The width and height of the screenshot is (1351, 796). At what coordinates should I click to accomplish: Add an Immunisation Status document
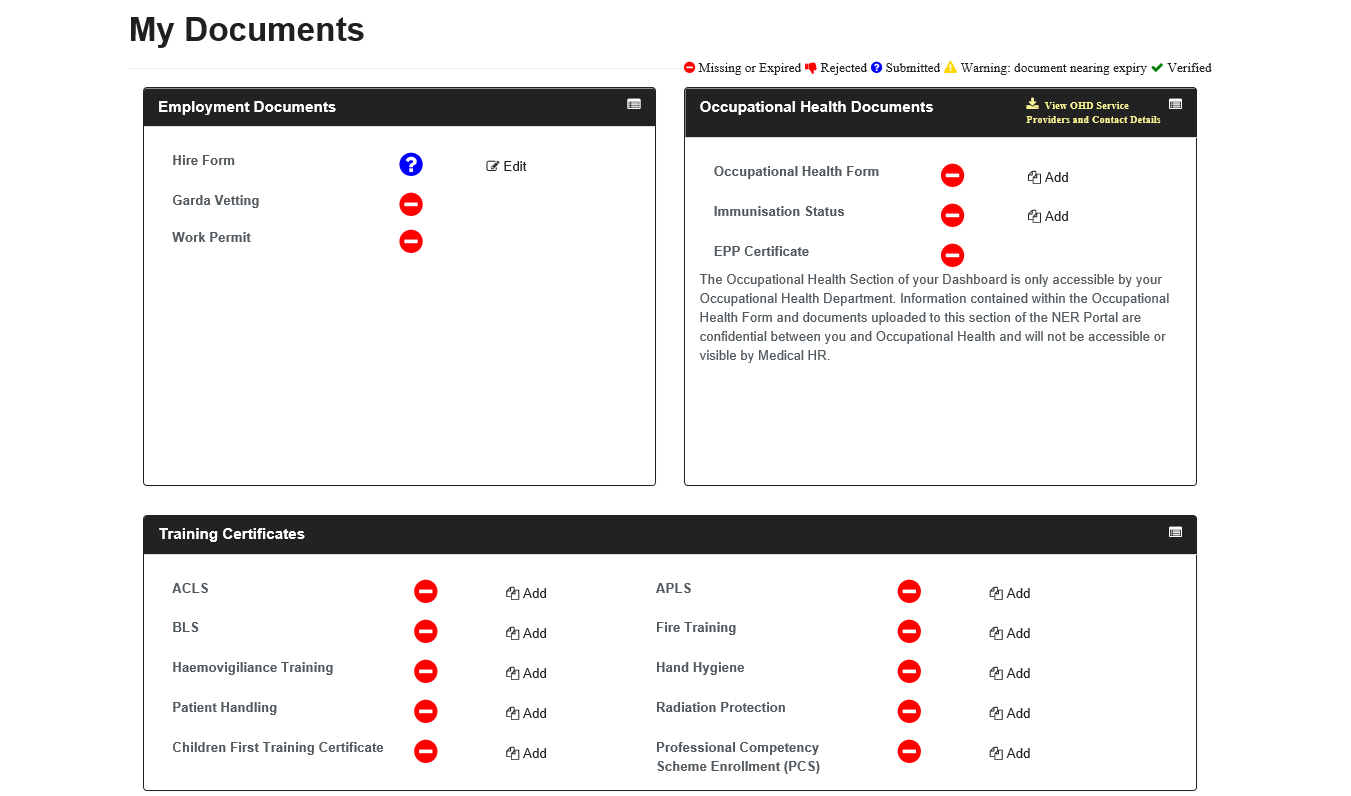(1048, 217)
